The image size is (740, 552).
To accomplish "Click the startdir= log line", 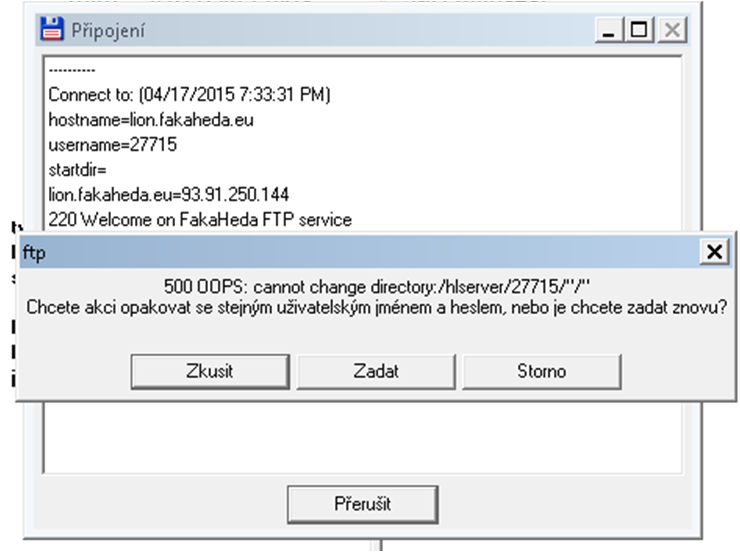I will 77,170.
